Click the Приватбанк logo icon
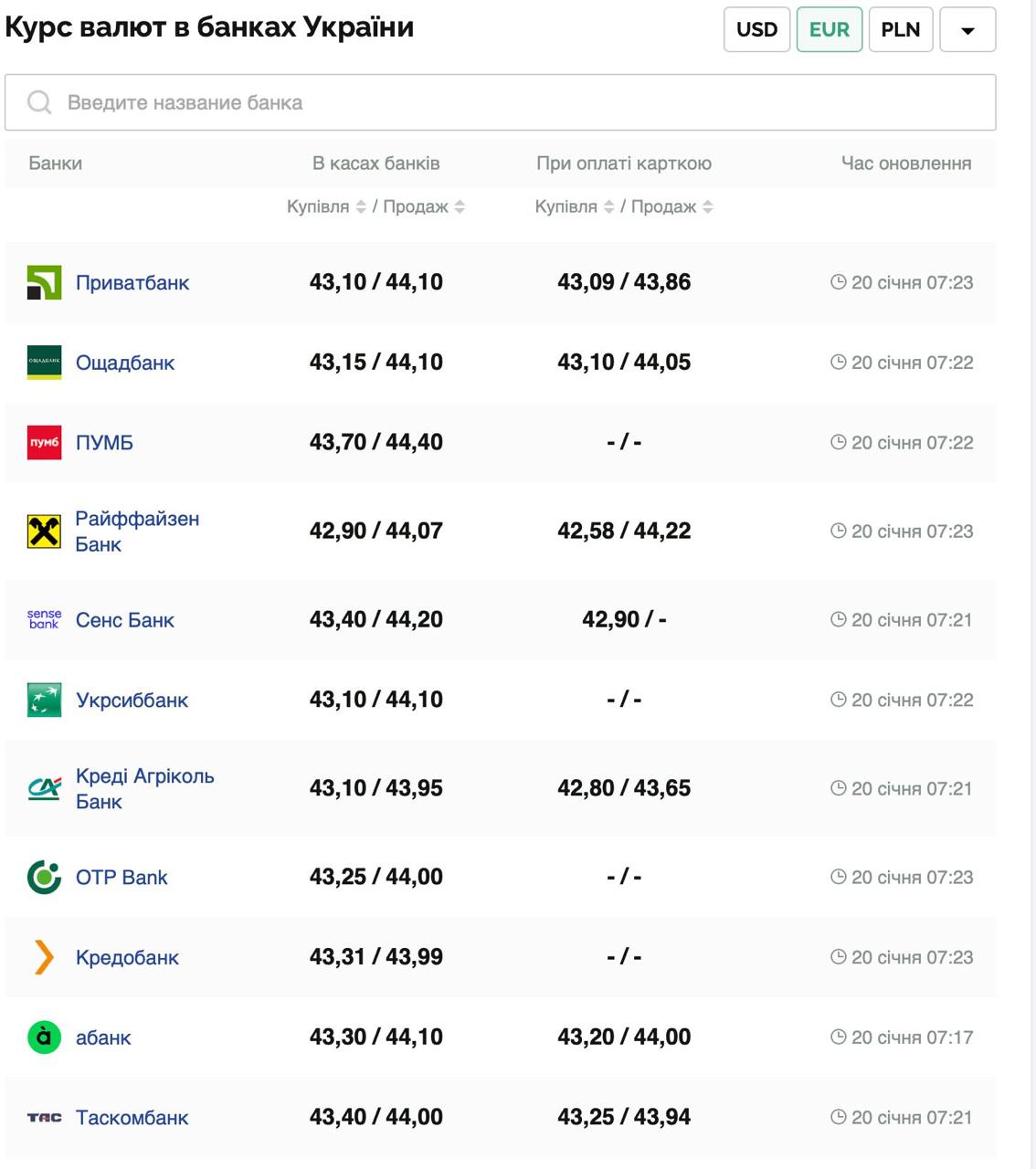 [44, 283]
